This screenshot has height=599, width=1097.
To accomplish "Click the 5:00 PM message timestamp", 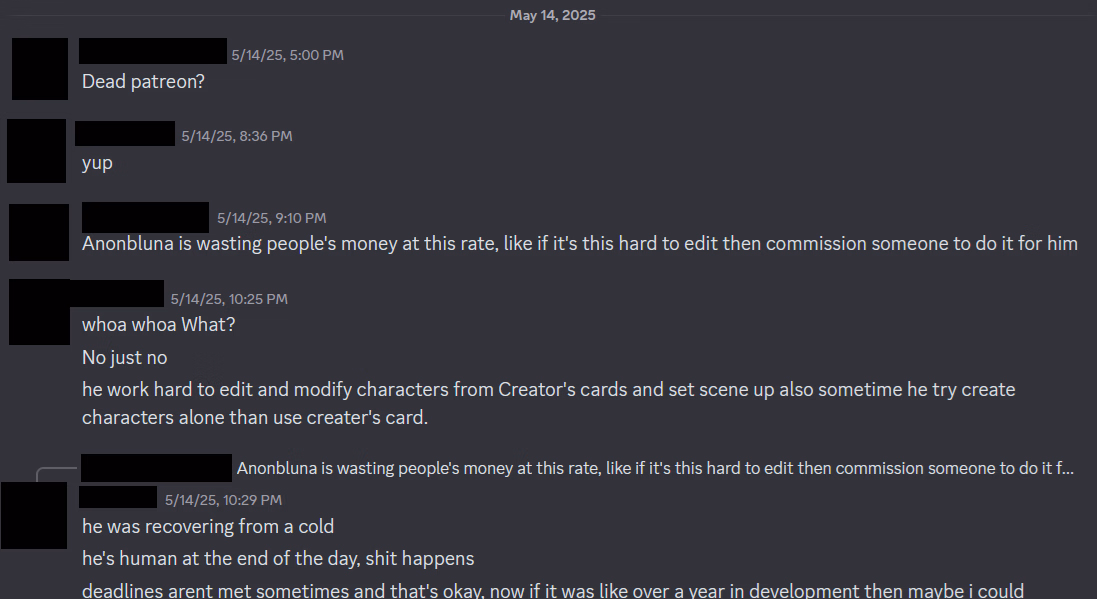I will pos(287,55).
